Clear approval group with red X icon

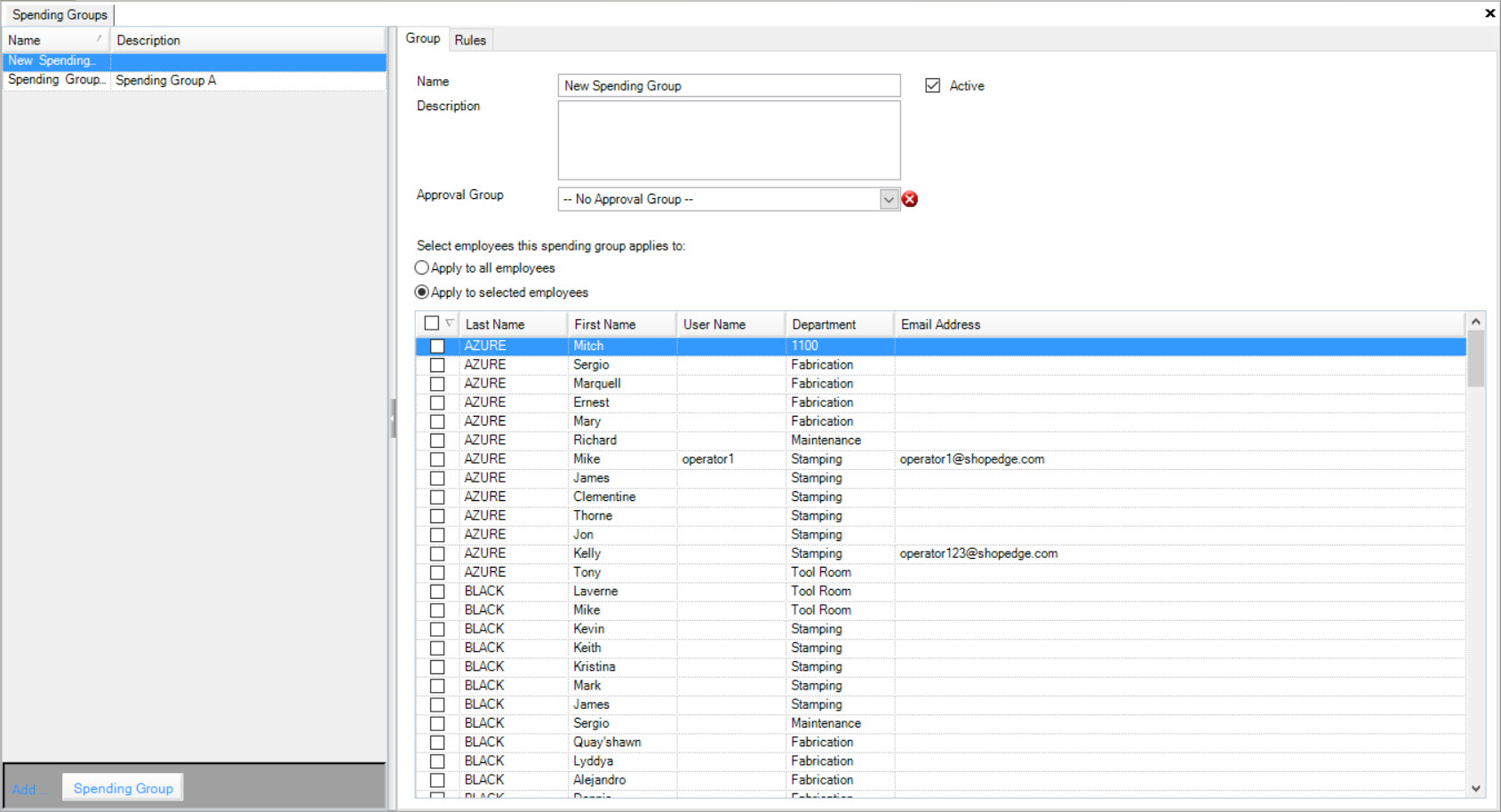pyautogui.click(x=909, y=199)
